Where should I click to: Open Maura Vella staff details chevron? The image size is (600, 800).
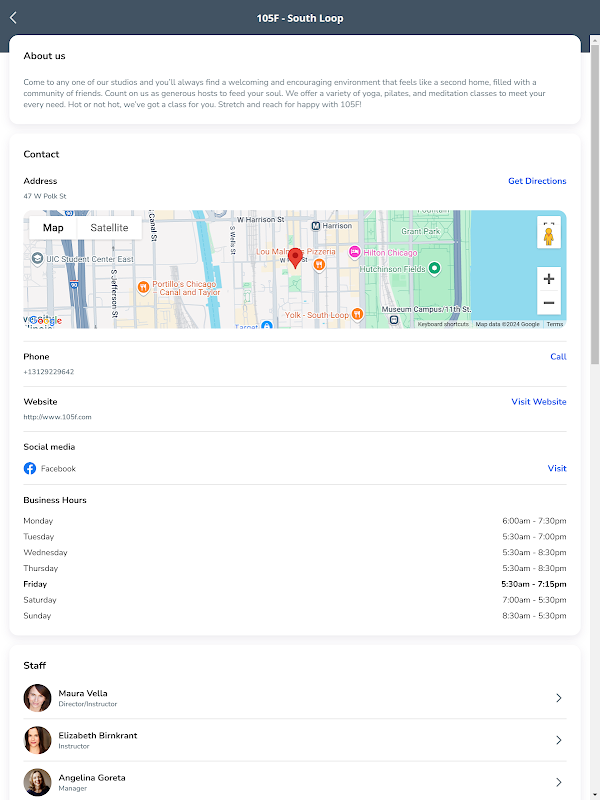[559, 697]
